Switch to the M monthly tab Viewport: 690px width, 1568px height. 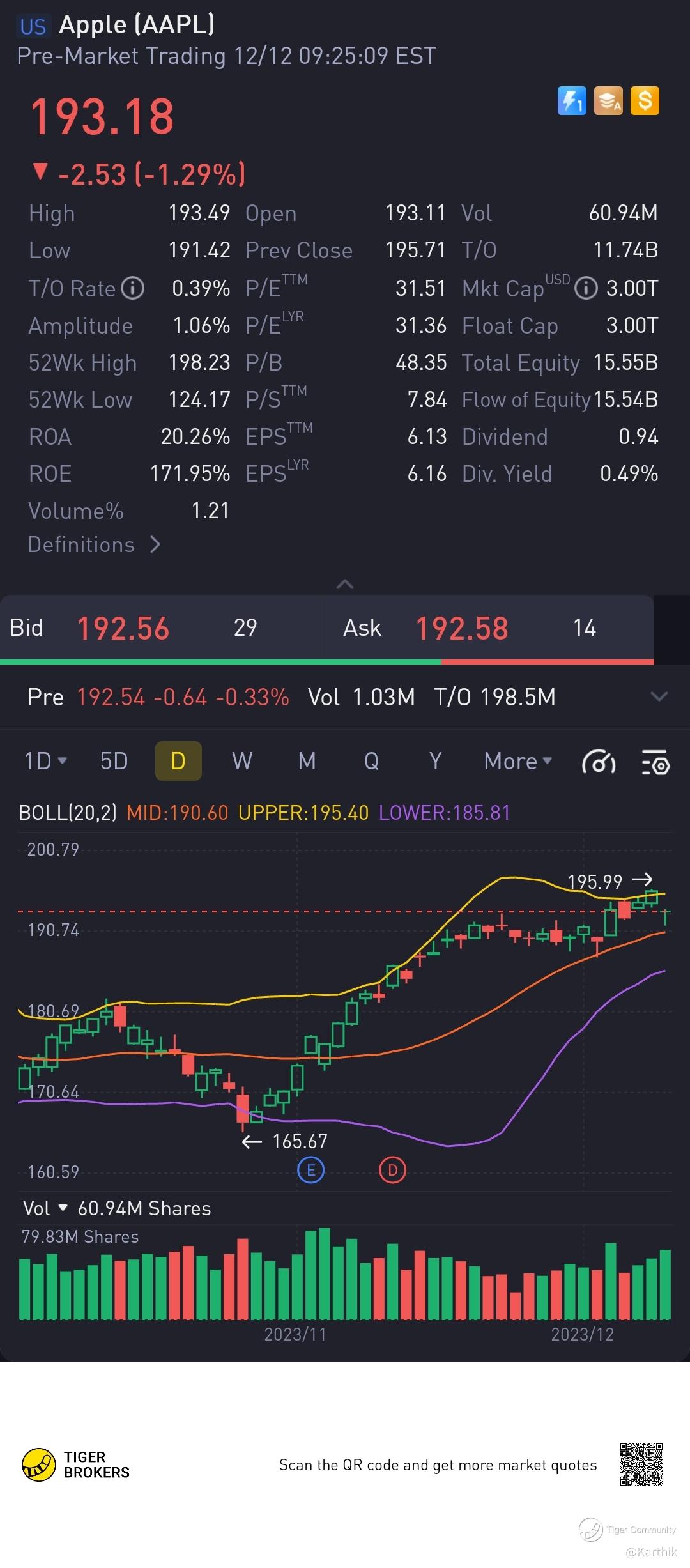click(307, 761)
